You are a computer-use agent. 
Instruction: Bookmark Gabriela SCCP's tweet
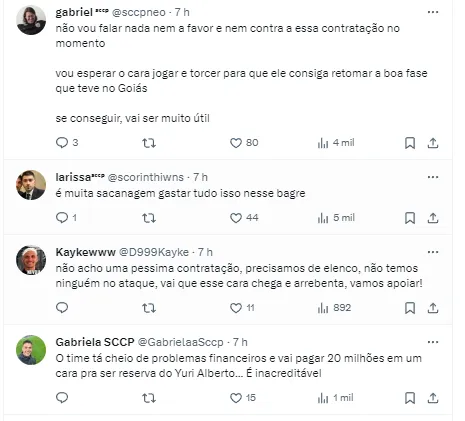[410, 398]
